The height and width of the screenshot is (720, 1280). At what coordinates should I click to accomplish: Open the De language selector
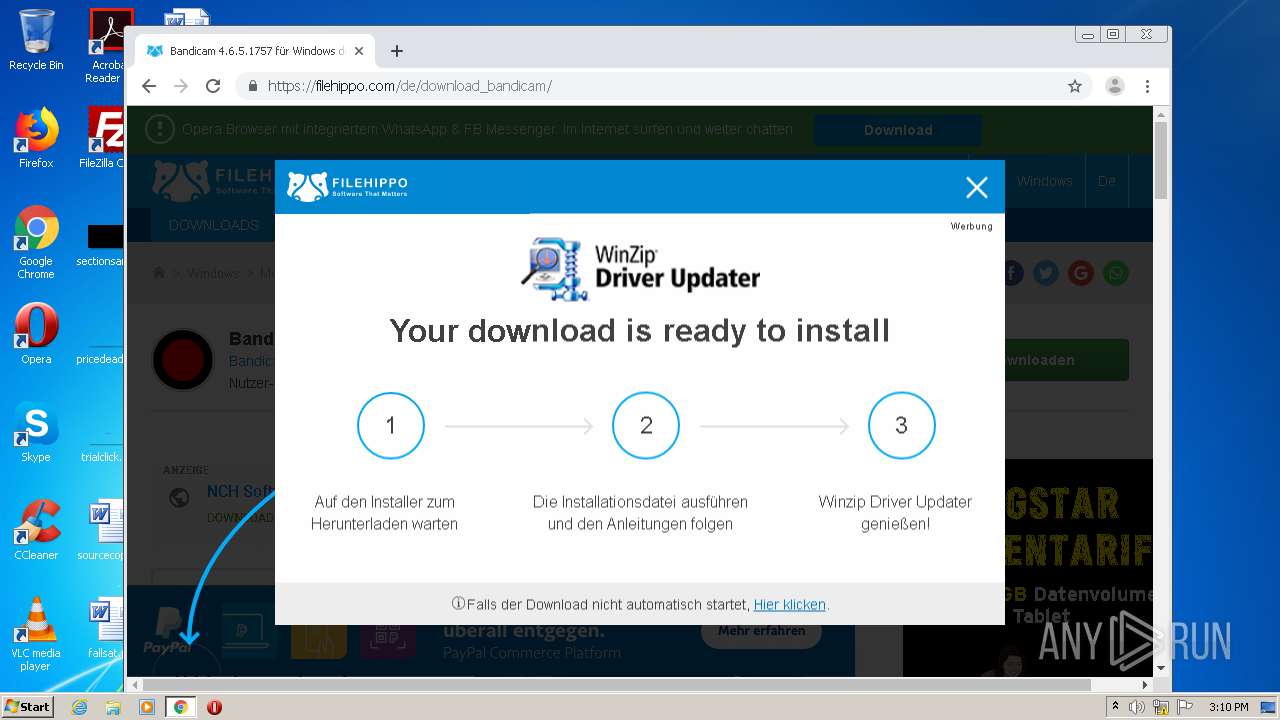click(1106, 181)
